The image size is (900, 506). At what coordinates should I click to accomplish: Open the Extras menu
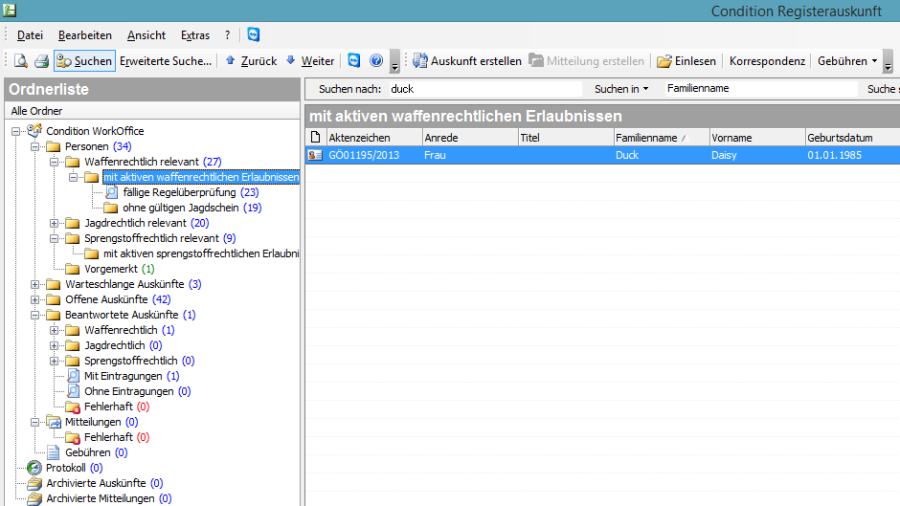pos(195,35)
